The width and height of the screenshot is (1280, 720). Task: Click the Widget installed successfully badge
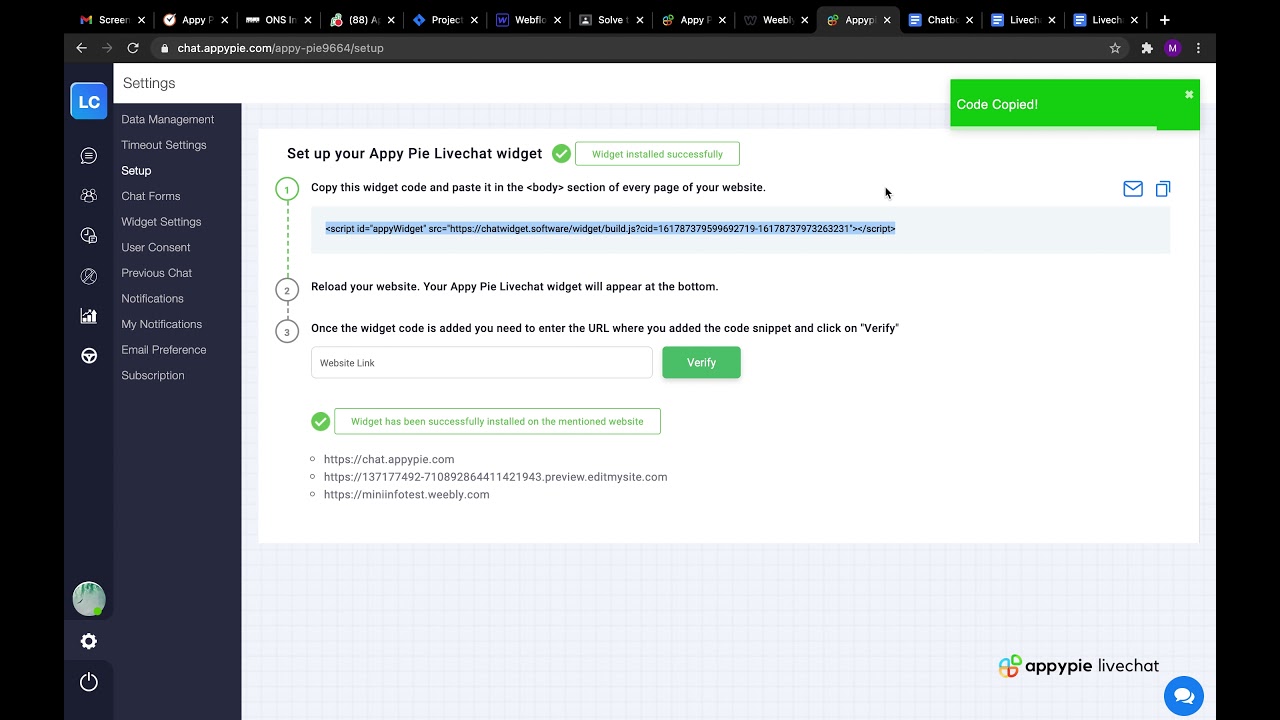(657, 154)
